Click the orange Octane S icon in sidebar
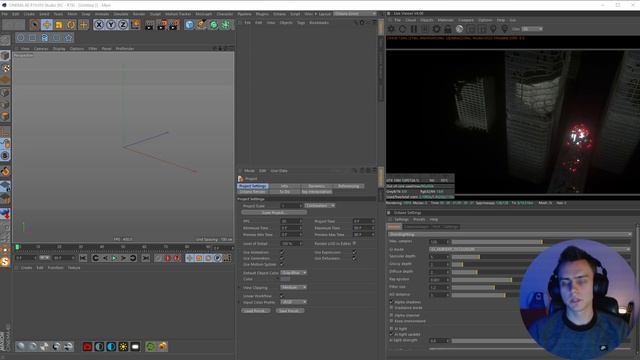The height and width of the screenshot is (360, 640). [x=5, y=261]
